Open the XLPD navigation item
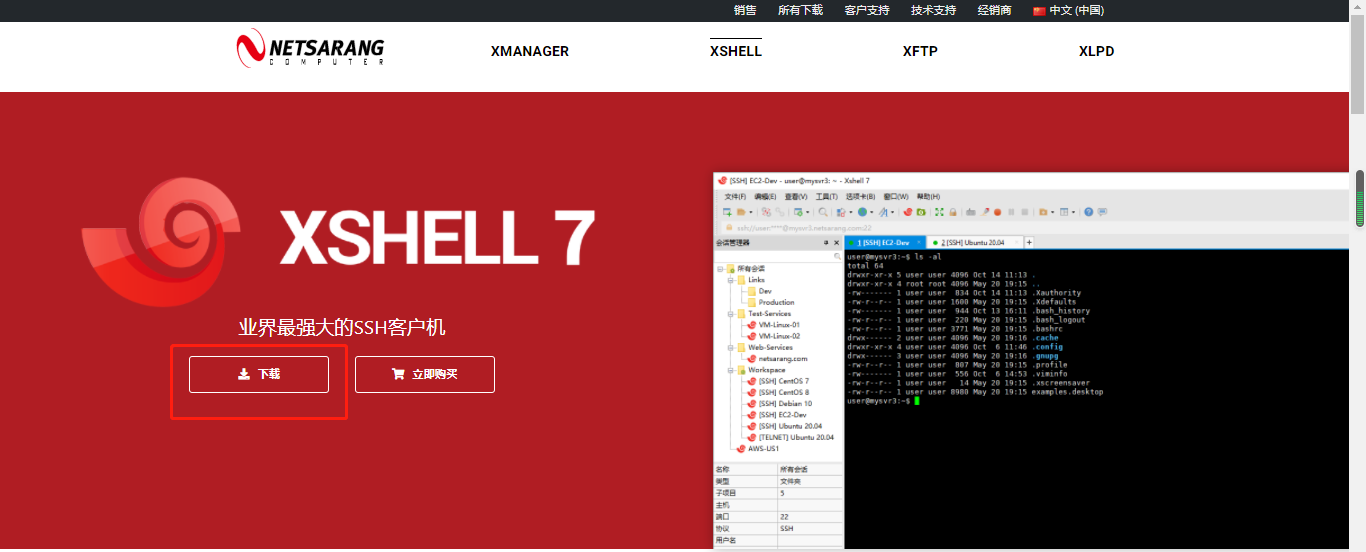This screenshot has width=1366, height=552. [1096, 51]
